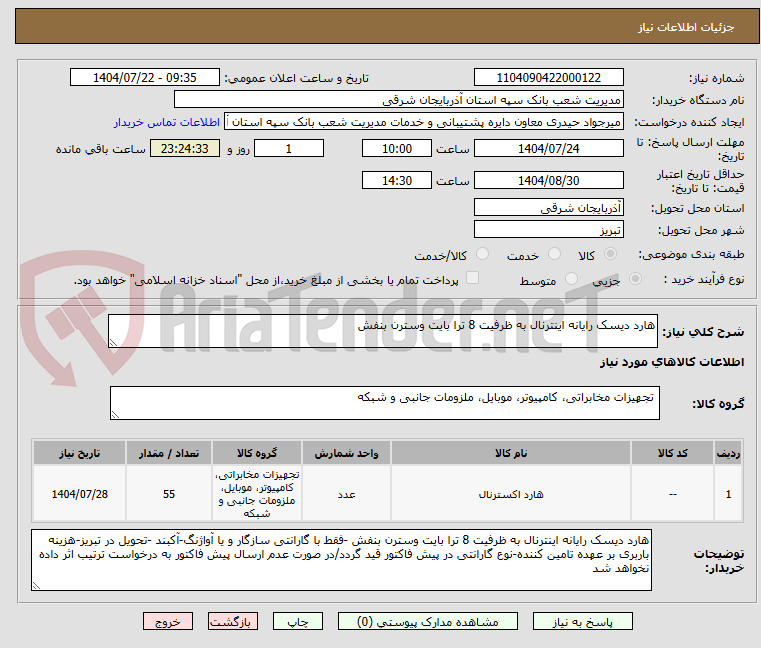Screen dimensions: 761x648
Task: Click the 'گروه کالا' table column header
Action: (x=257, y=453)
